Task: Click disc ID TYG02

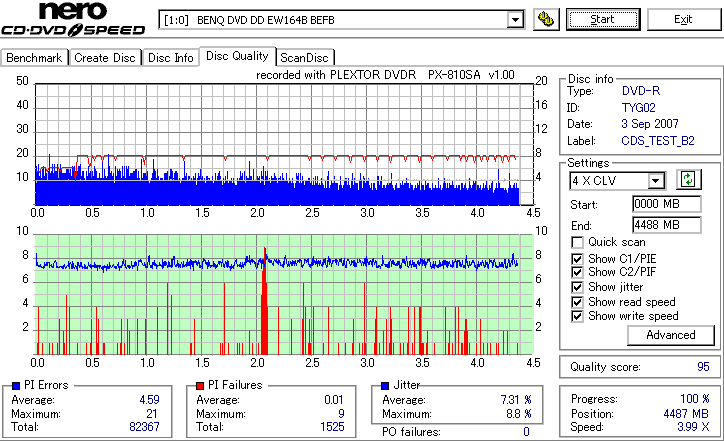Action: pos(639,108)
